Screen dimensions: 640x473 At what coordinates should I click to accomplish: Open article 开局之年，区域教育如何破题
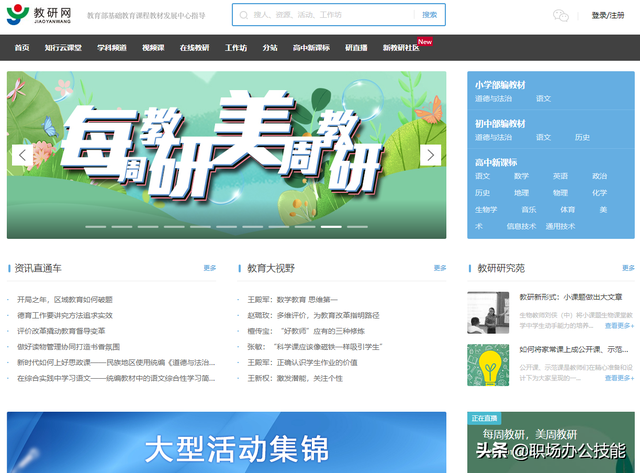click(x=65, y=300)
